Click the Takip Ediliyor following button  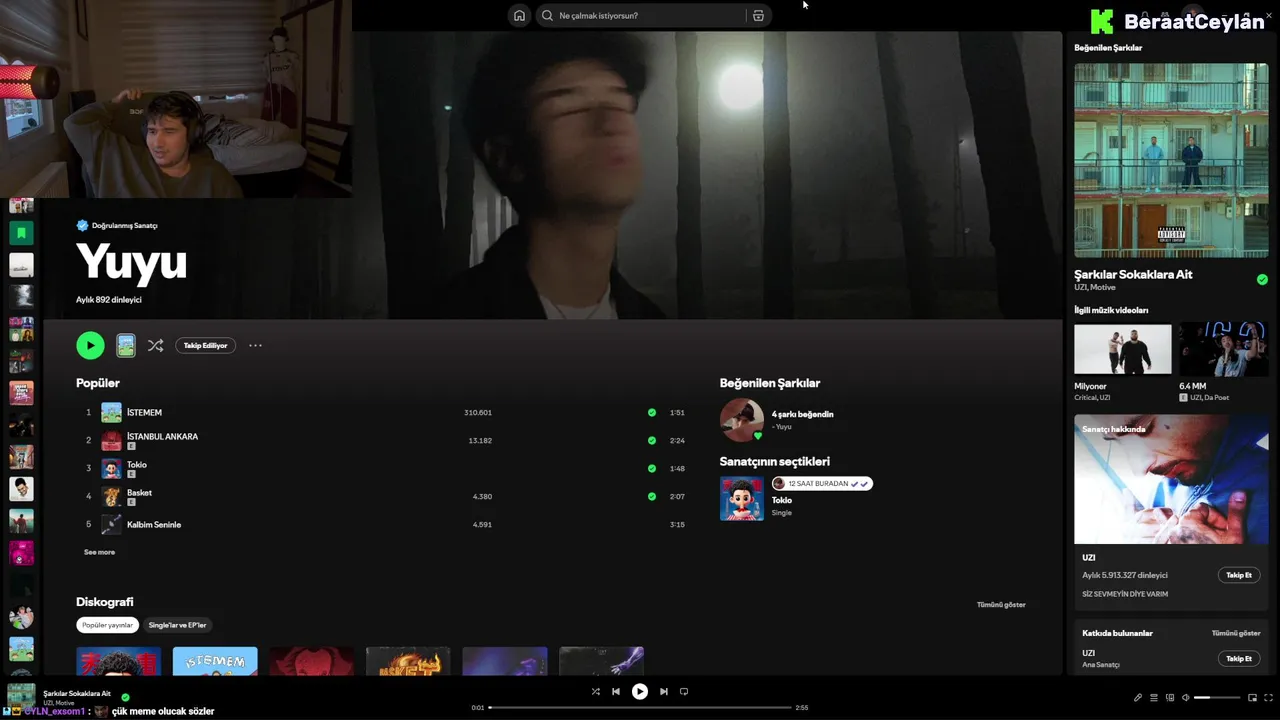point(205,345)
